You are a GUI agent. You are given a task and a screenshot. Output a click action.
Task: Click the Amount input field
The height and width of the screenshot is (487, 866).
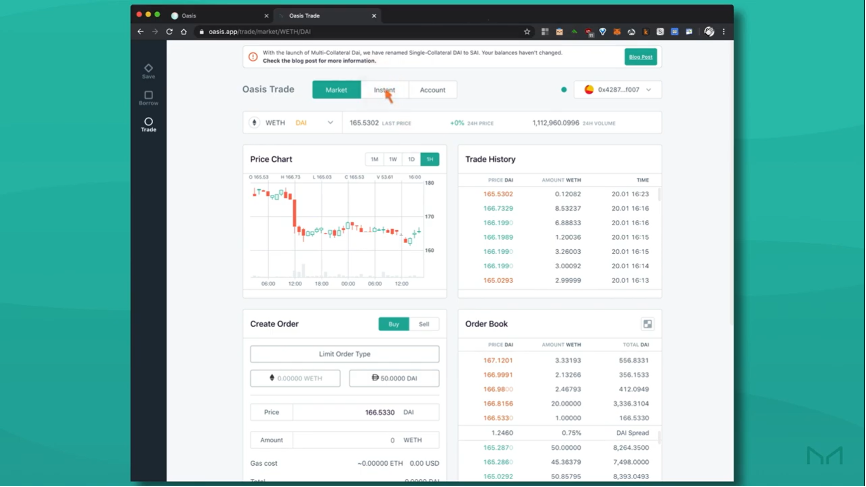pos(345,440)
